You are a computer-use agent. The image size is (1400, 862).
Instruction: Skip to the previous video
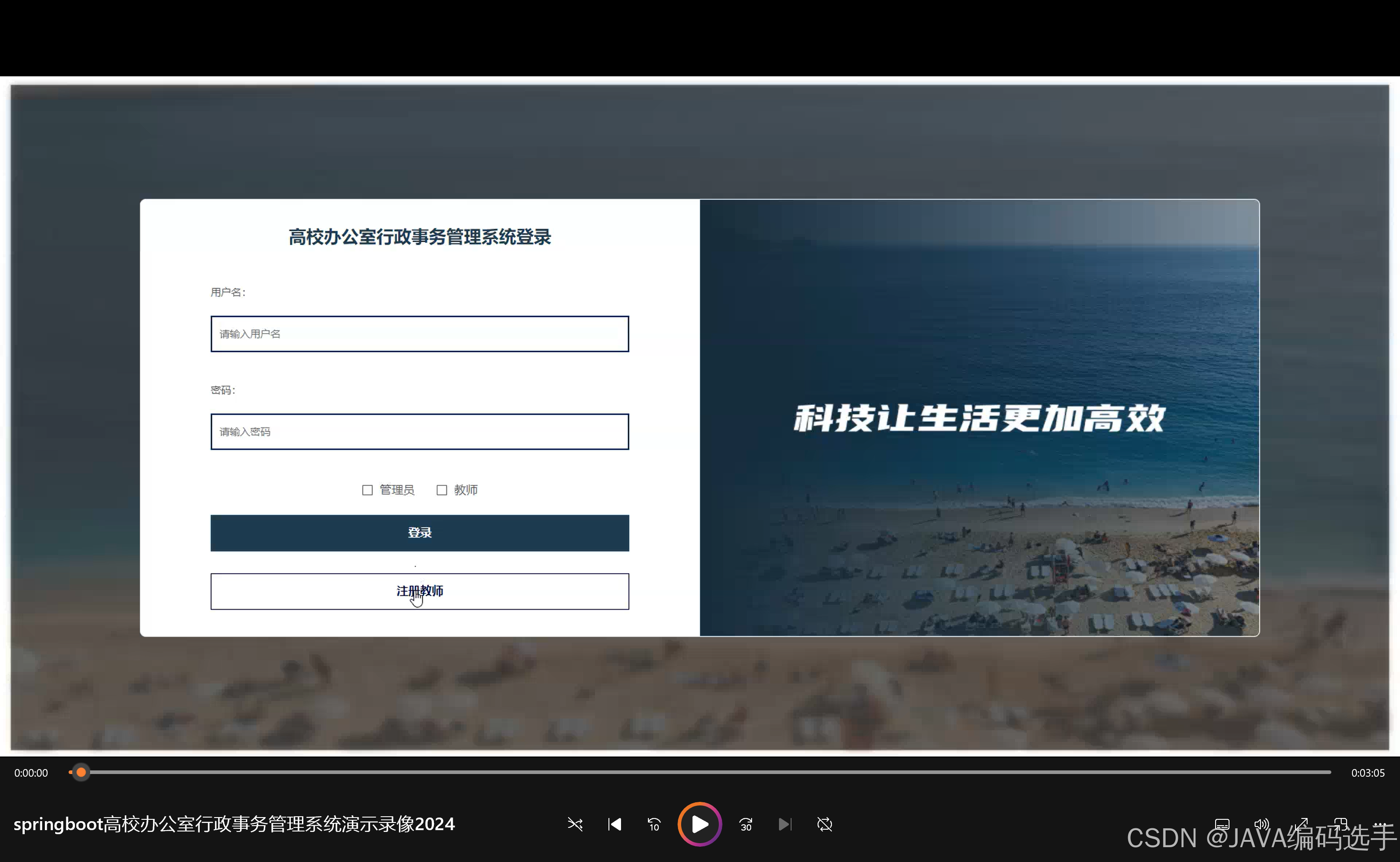click(614, 824)
